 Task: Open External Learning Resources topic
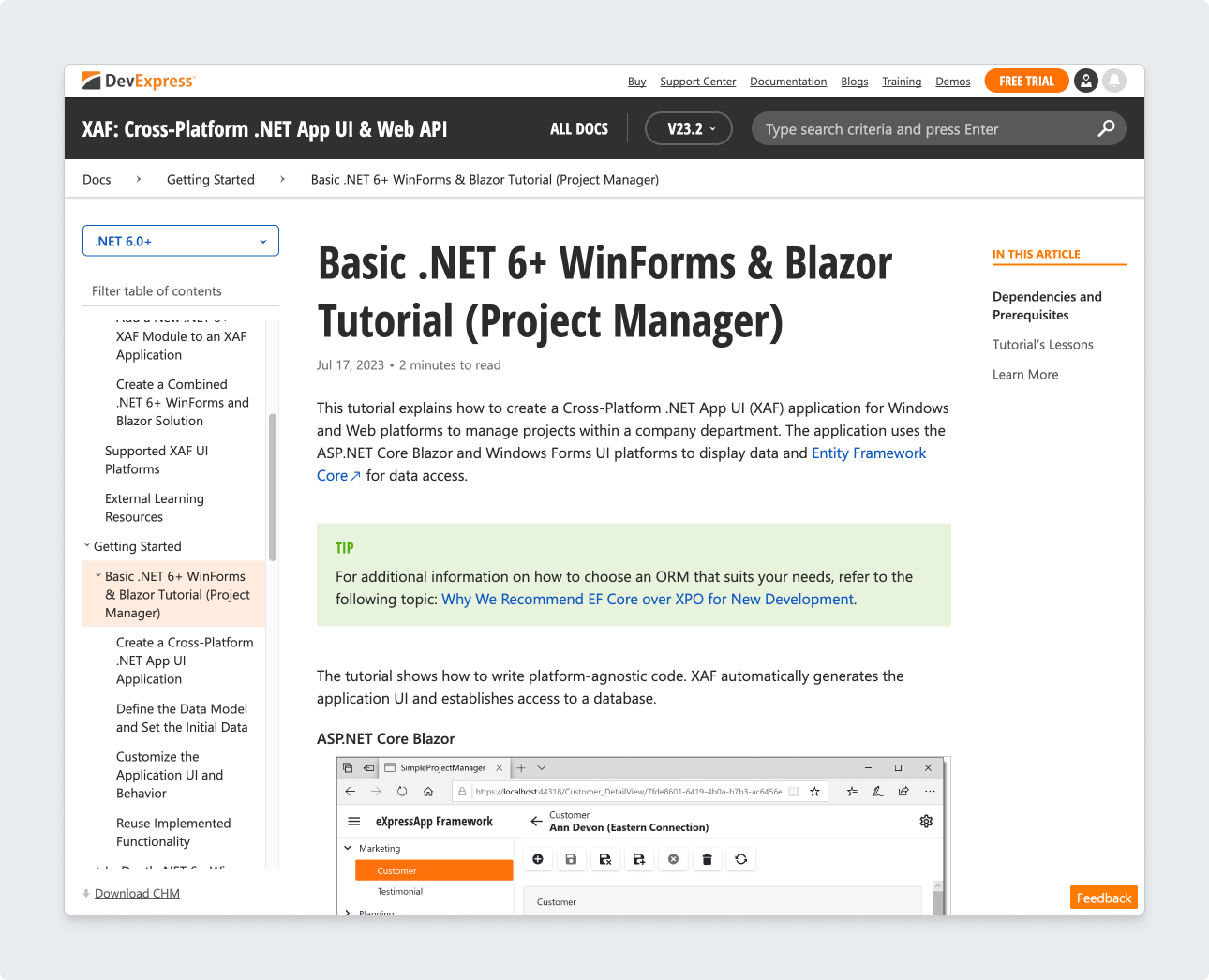155,508
